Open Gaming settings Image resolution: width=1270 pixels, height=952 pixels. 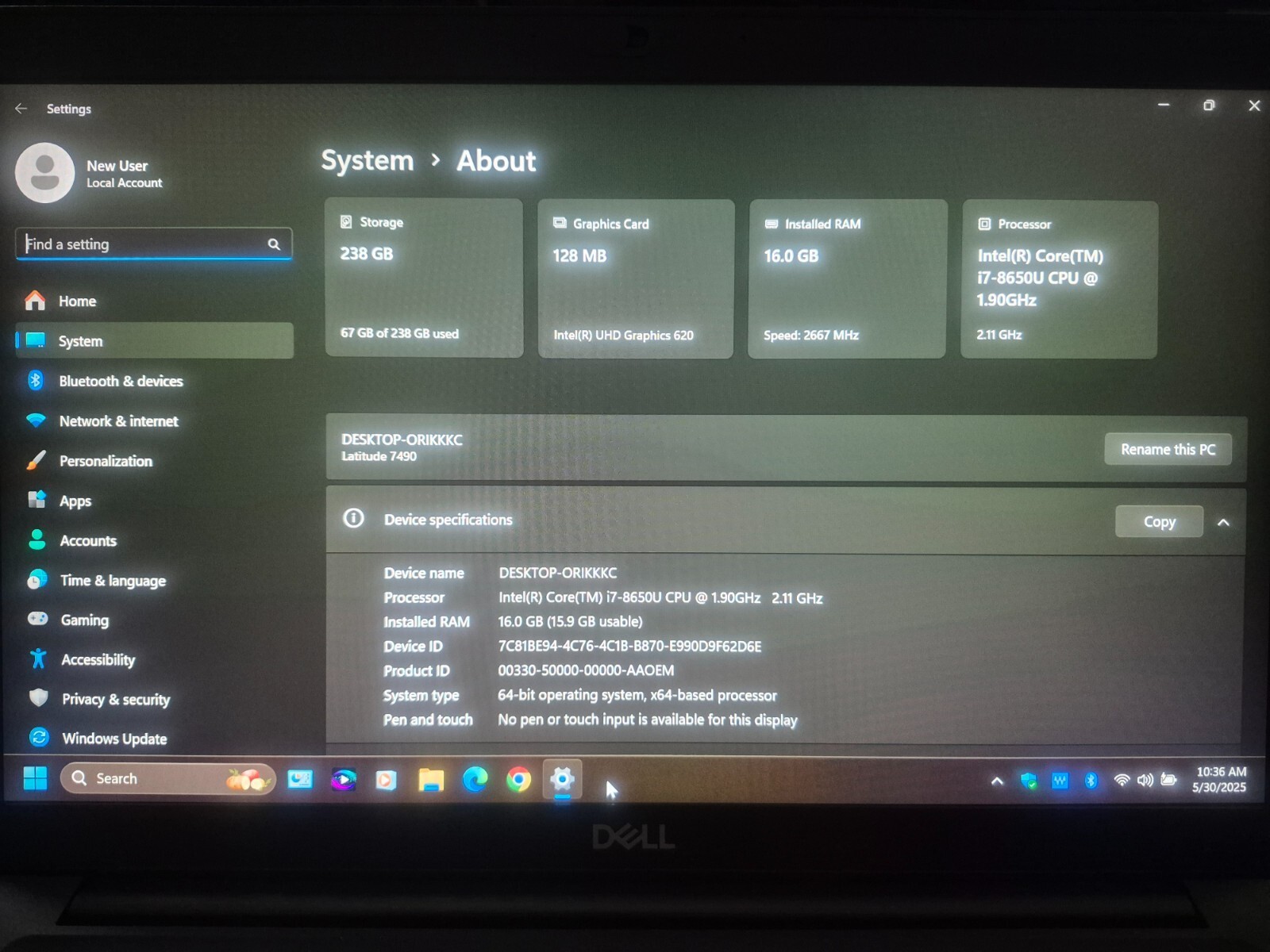point(154,620)
